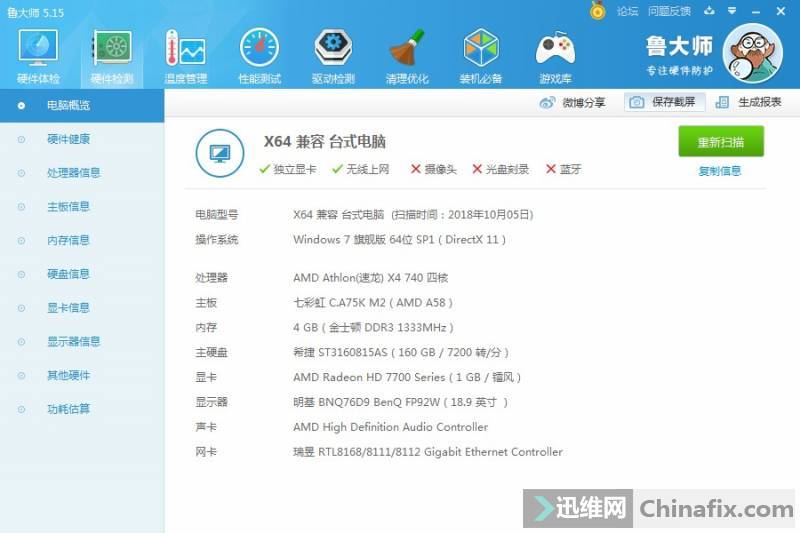Open the 论坛 forum link
Image resolution: width=800 pixels, height=533 pixels.
pos(627,11)
